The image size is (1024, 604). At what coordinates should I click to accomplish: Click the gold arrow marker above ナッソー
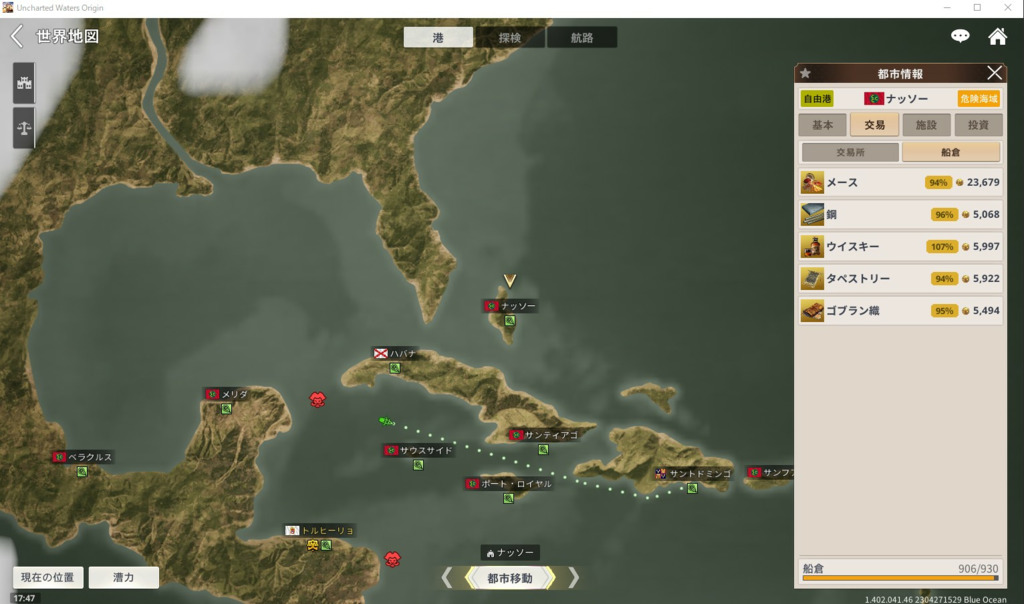pyautogui.click(x=510, y=281)
